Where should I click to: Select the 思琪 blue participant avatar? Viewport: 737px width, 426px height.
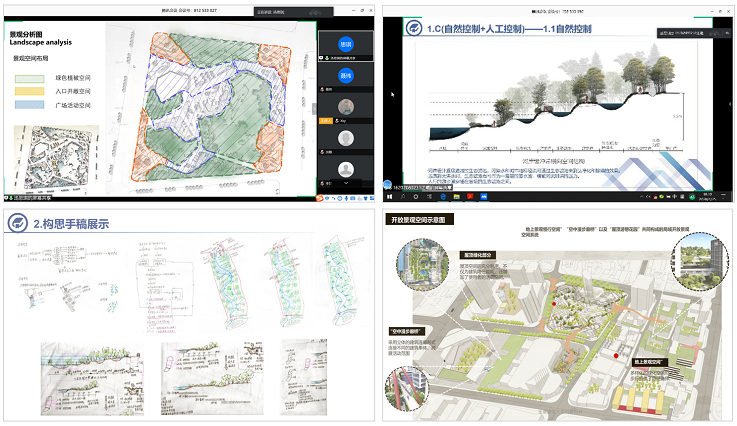[346, 42]
